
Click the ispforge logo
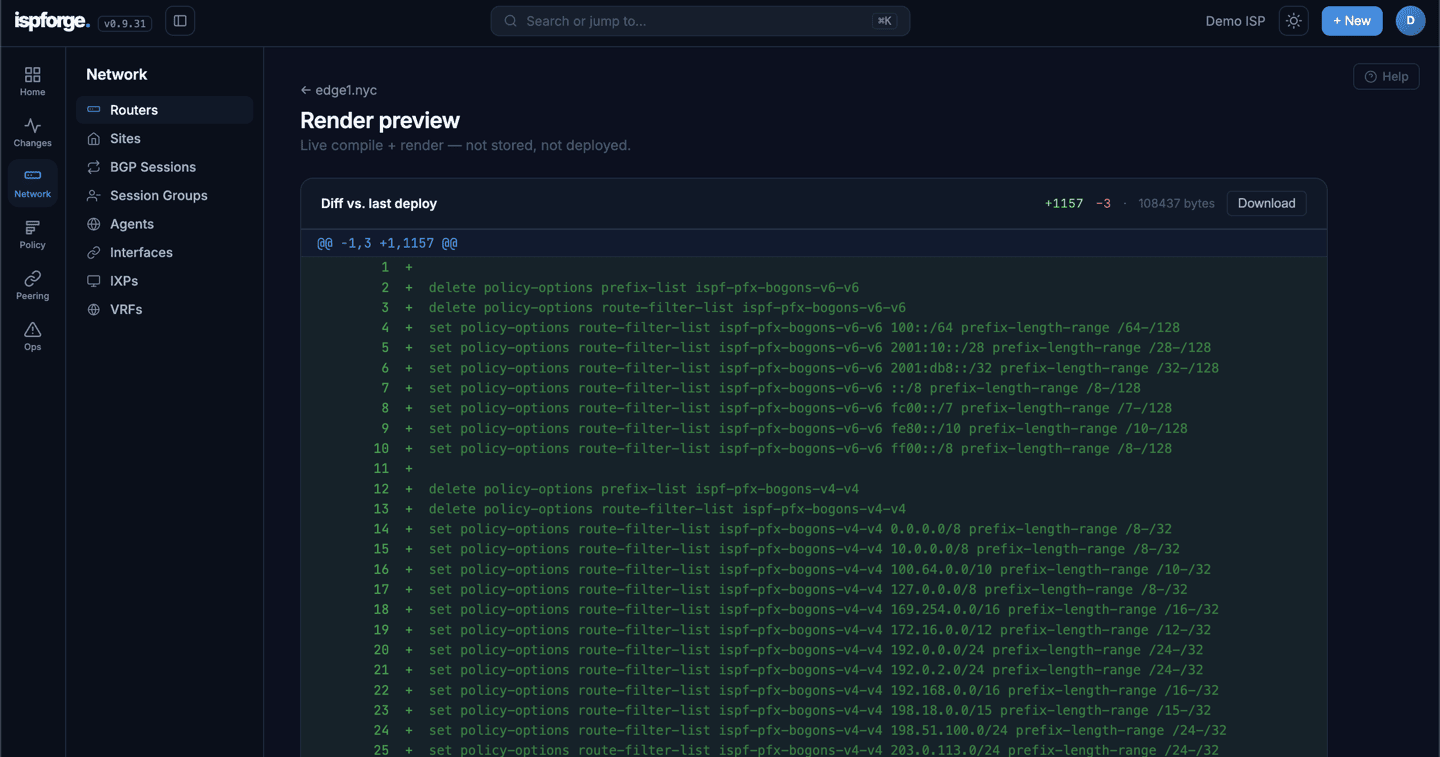click(x=52, y=21)
